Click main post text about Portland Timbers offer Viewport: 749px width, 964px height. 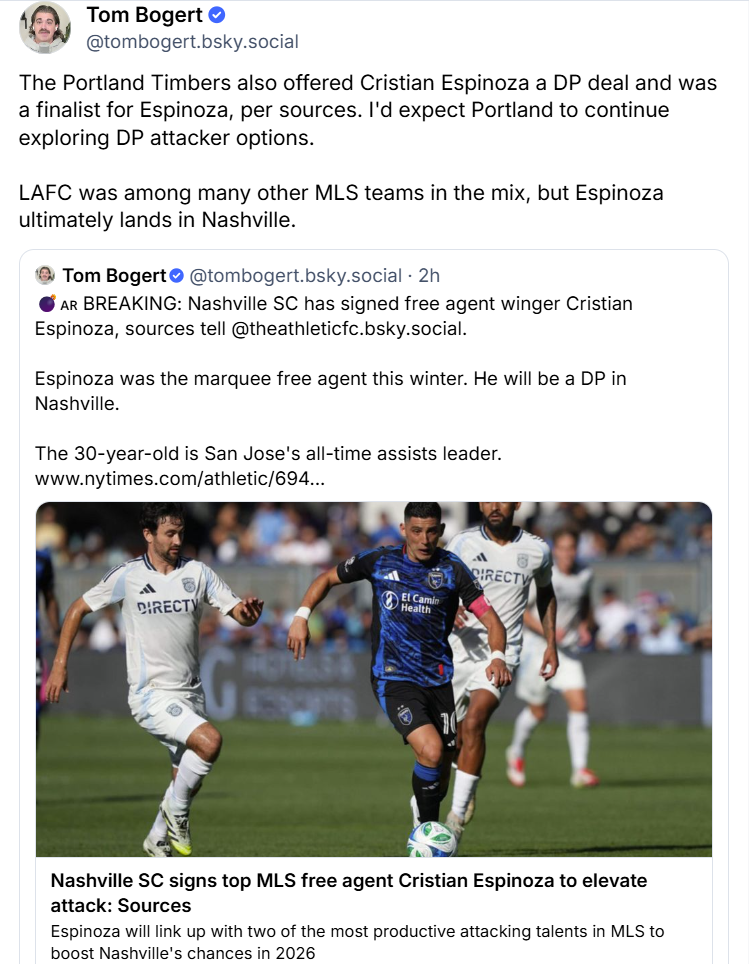pos(368,110)
